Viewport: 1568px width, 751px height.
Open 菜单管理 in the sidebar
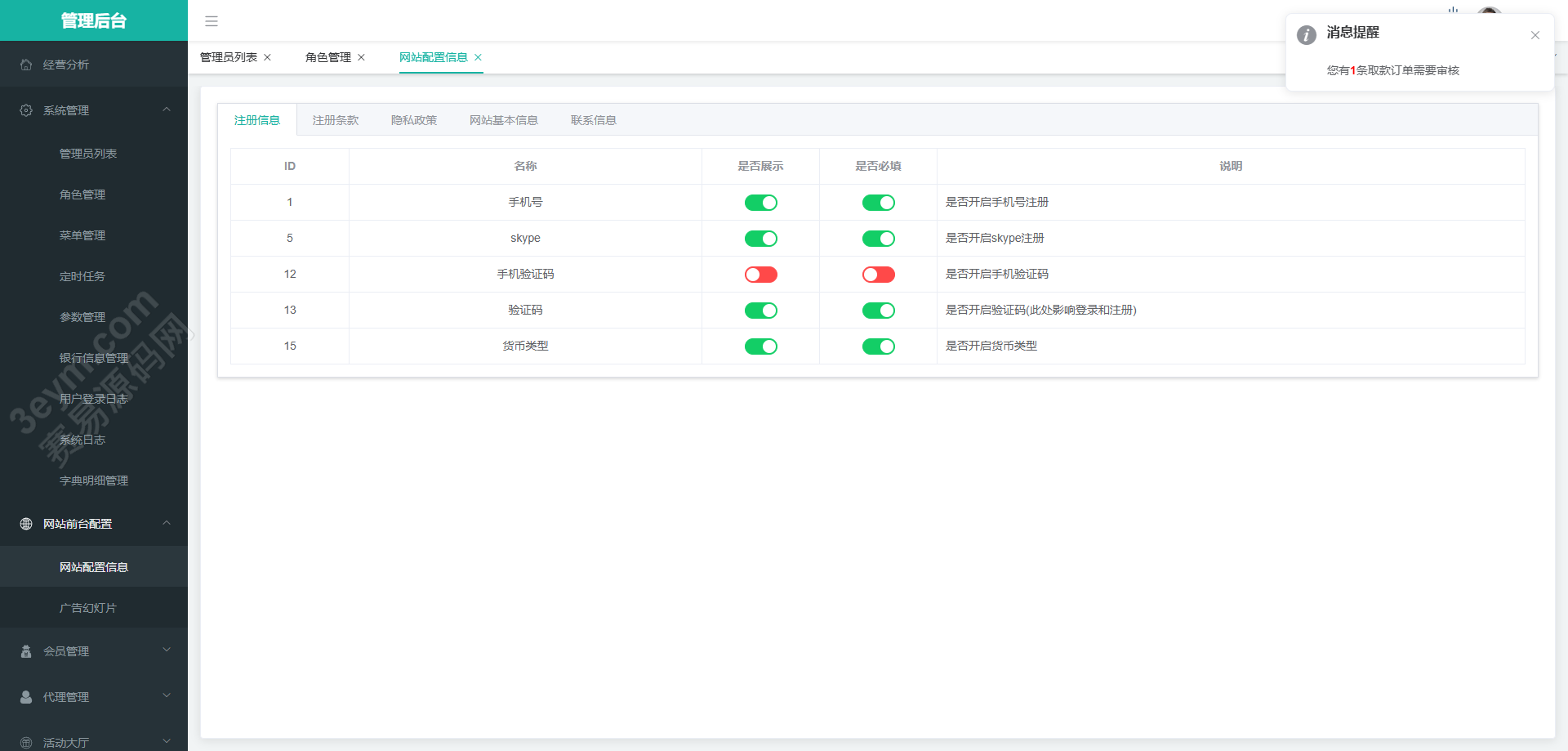click(82, 235)
